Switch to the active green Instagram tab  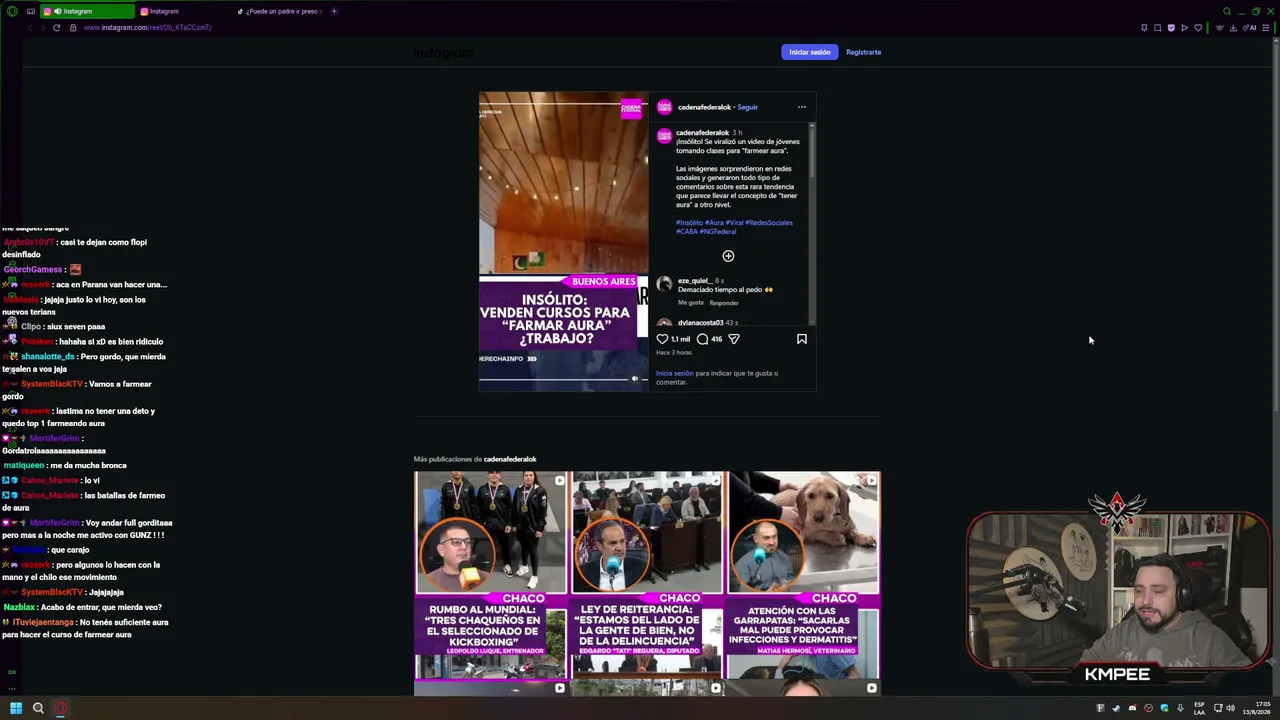(x=87, y=11)
